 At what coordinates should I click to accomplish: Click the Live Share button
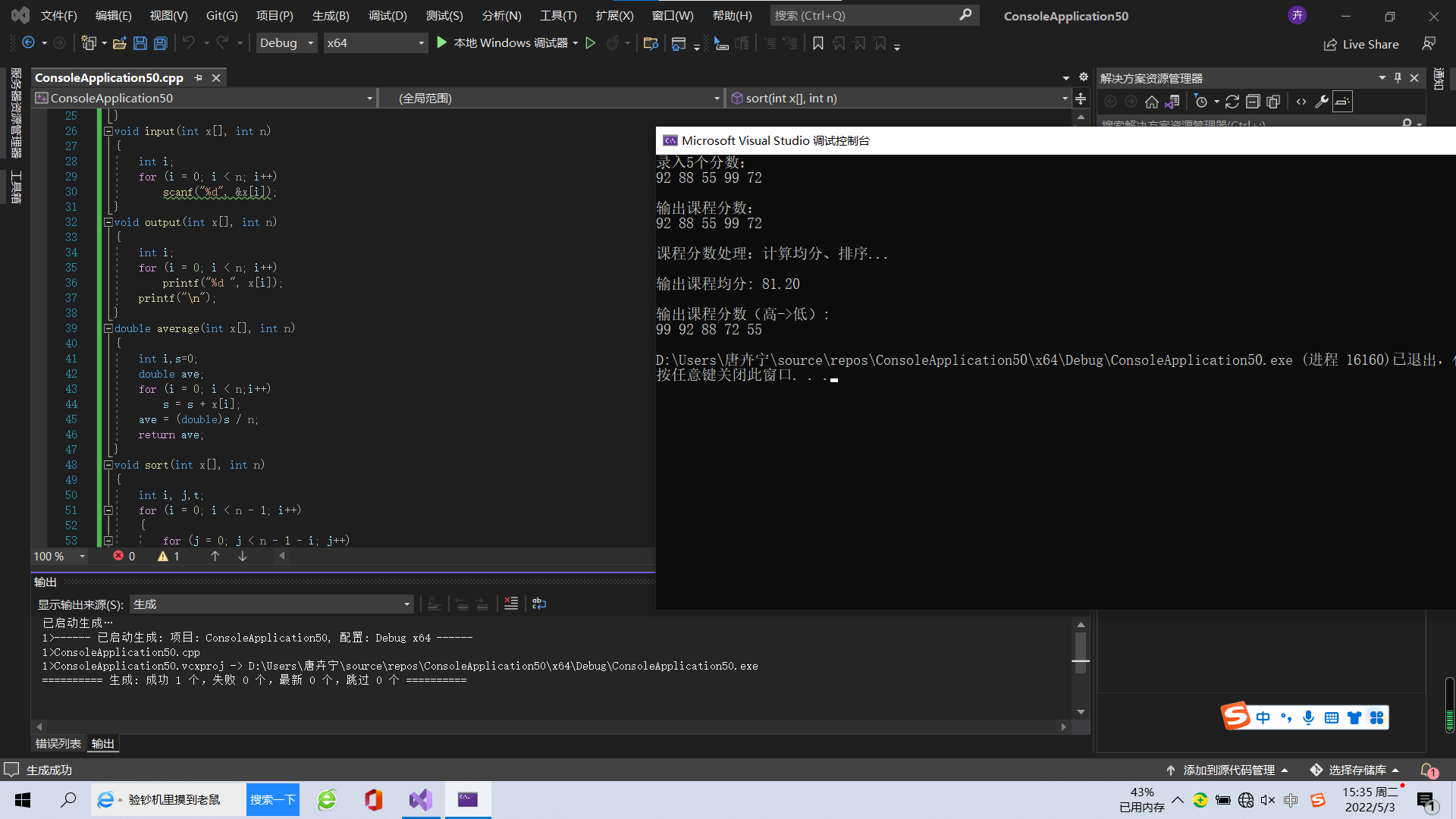click(1361, 44)
